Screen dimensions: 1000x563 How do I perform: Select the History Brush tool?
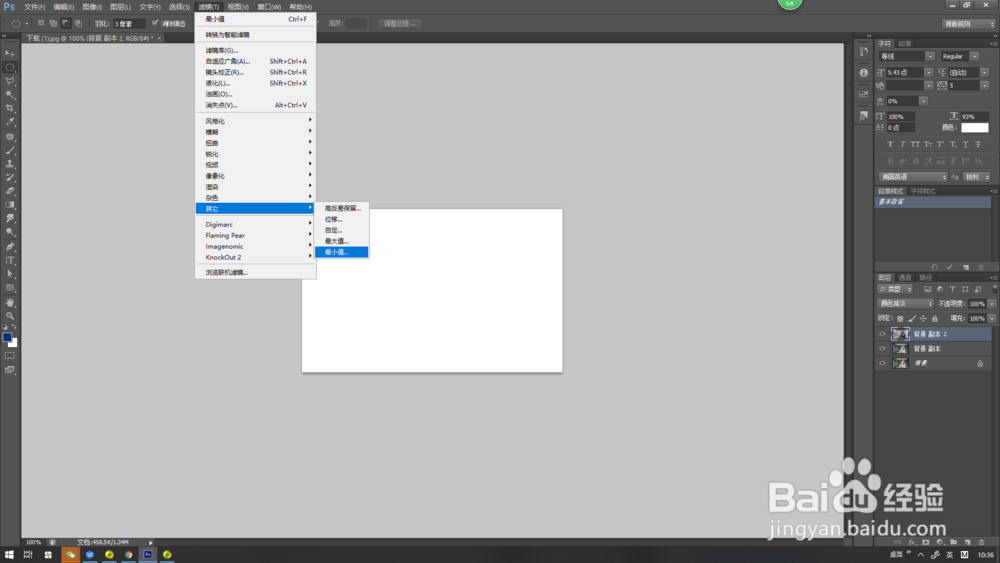[x=10, y=177]
